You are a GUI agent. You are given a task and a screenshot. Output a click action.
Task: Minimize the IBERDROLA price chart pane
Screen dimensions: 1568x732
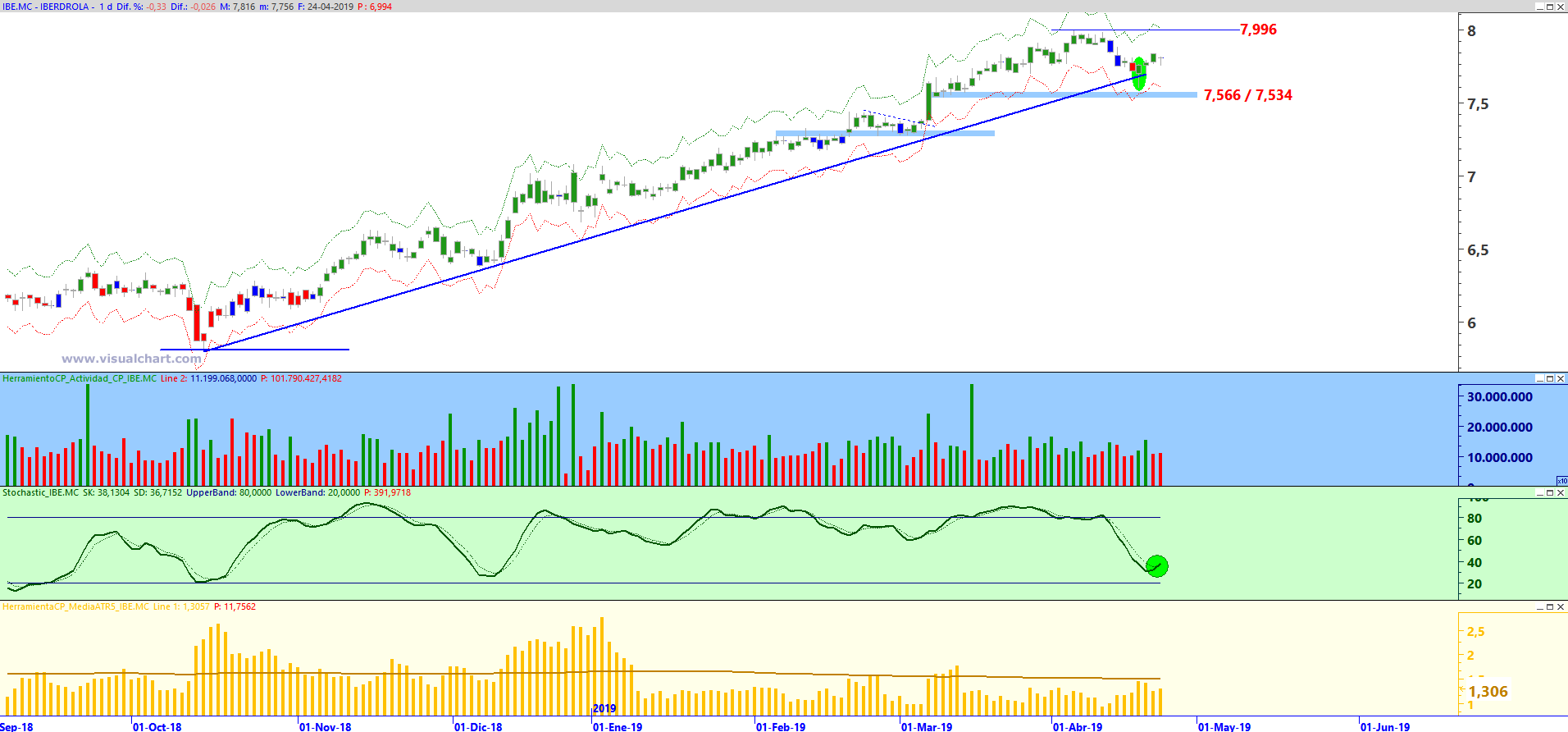[x=1539, y=7]
